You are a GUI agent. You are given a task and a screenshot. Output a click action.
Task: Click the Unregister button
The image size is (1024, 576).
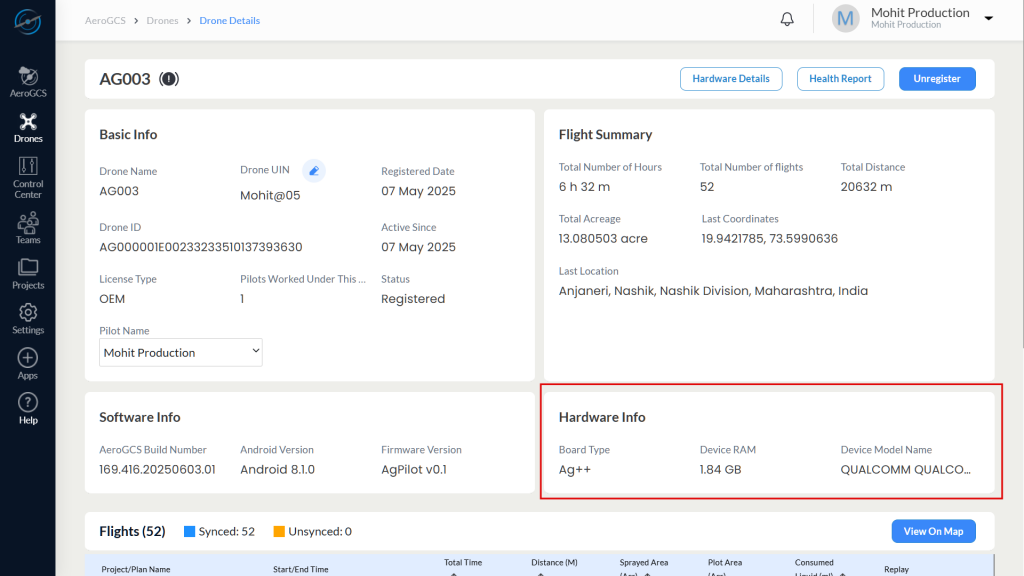[937, 78]
